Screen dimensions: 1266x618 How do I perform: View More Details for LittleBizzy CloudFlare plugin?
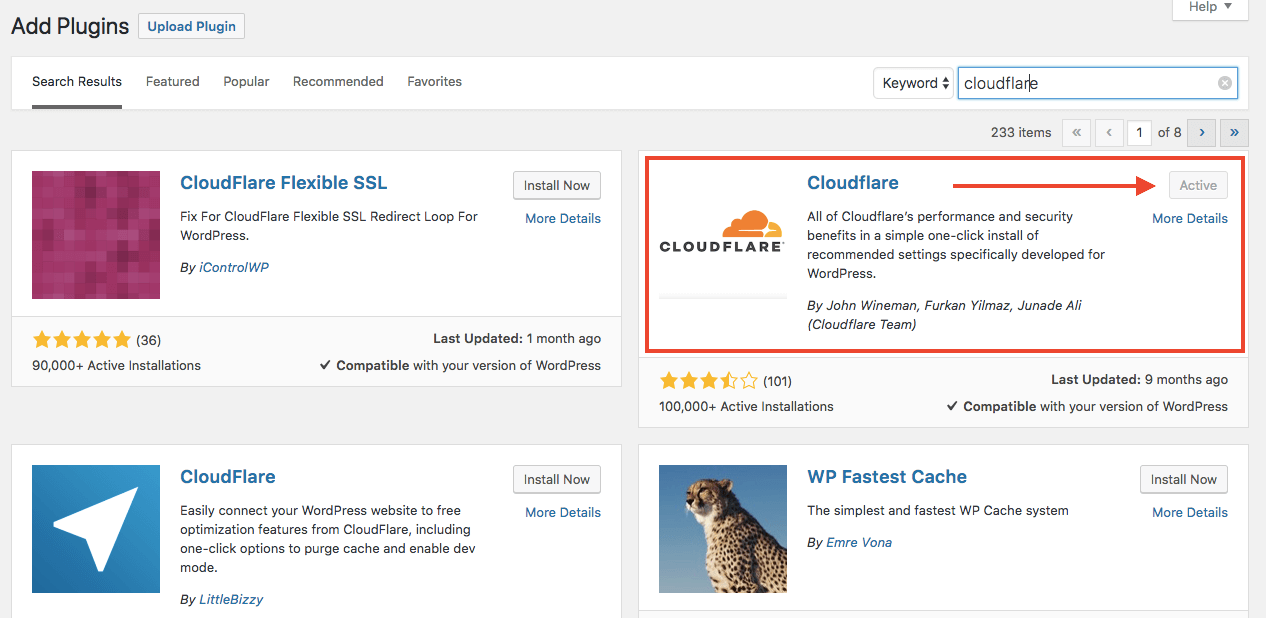[x=563, y=512]
